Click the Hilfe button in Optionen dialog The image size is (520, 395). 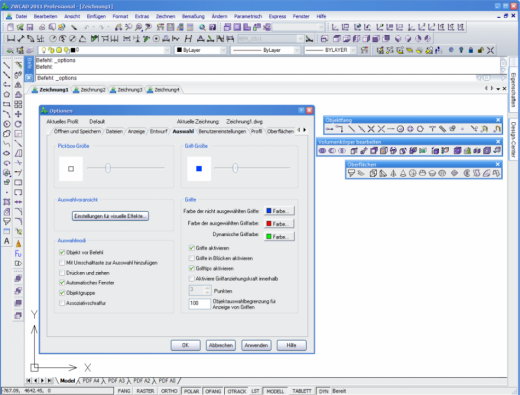(x=291, y=345)
